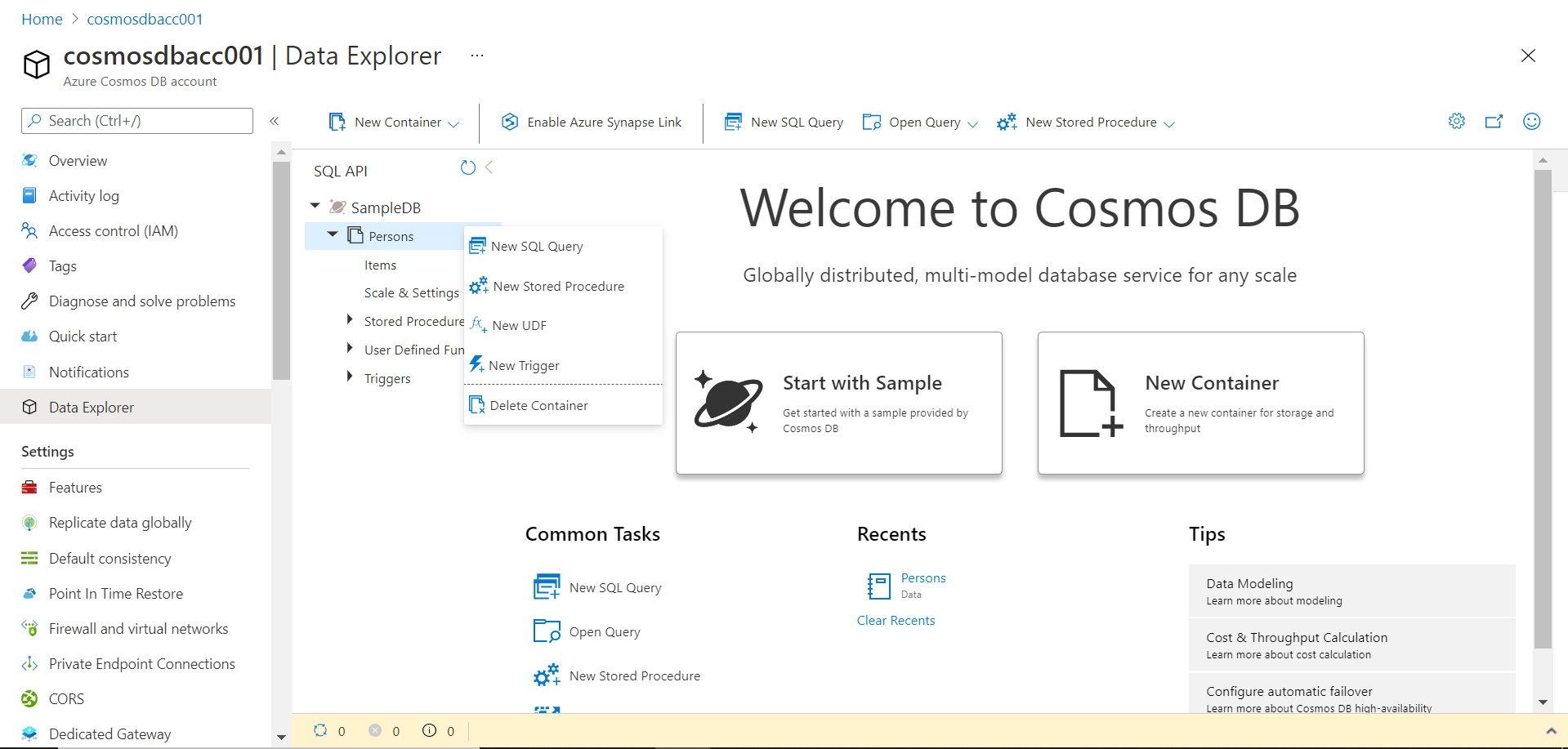Click the info count icon in status bar
Image resolution: width=1568 pixels, height=749 pixels.
click(429, 730)
